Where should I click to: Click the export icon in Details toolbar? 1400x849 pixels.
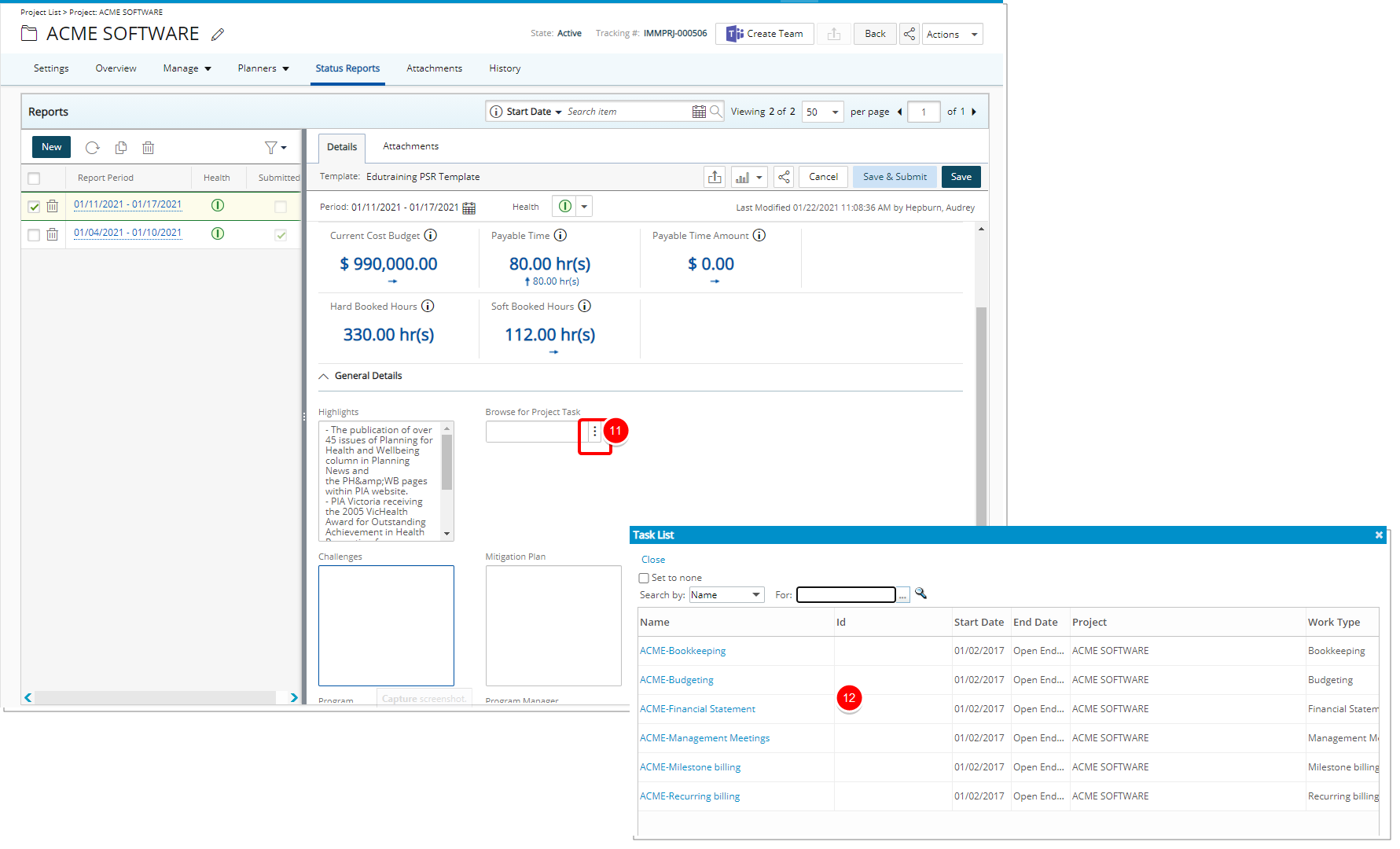(715, 177)
